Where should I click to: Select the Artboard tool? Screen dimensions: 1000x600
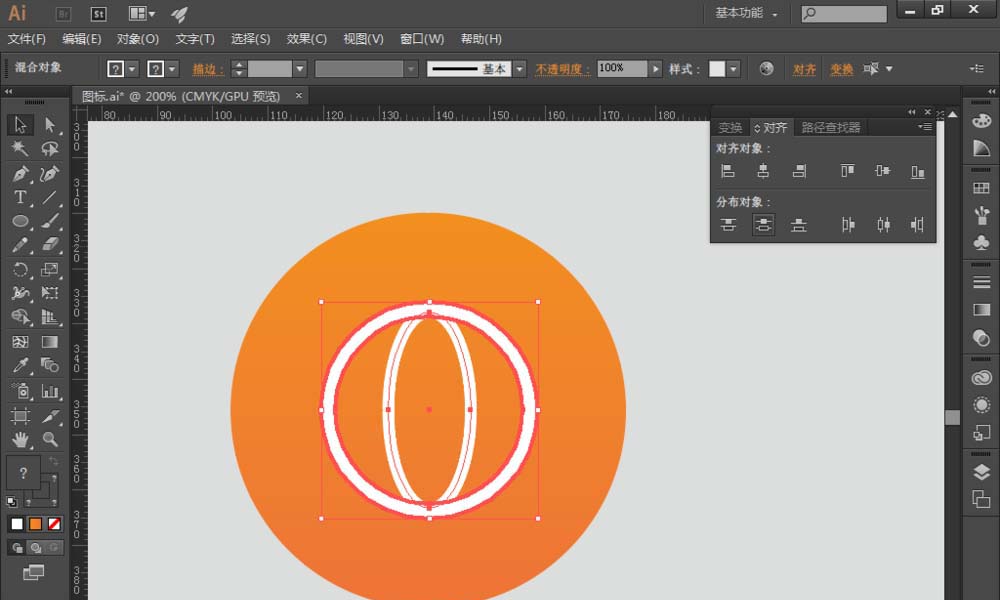point(20,416)
